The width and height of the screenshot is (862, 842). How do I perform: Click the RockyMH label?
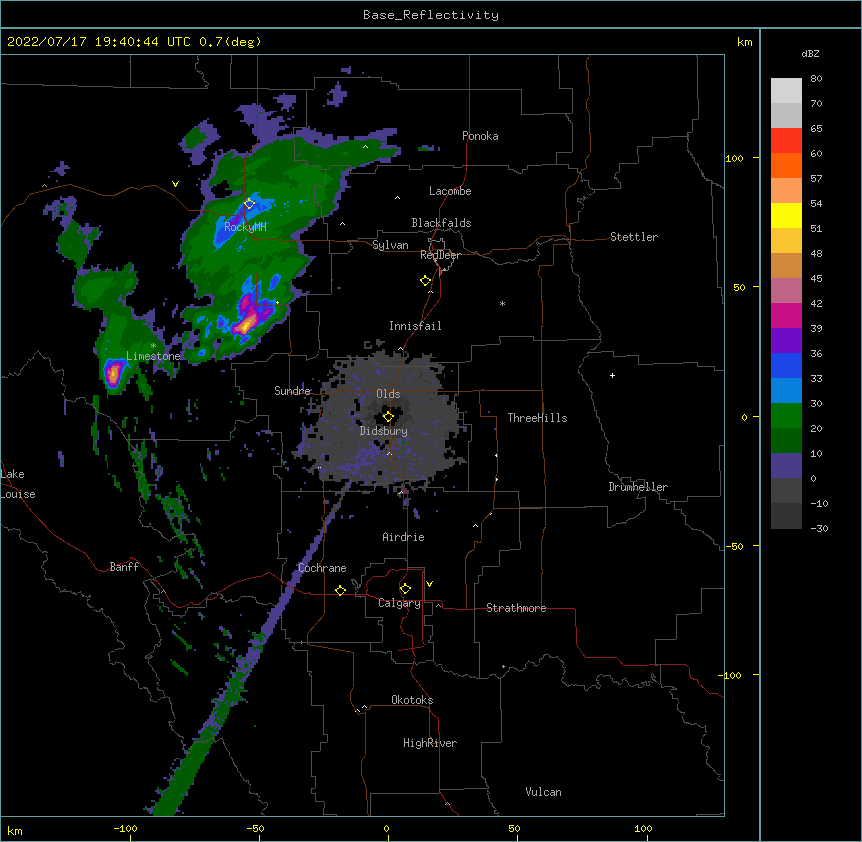[245, 227]
